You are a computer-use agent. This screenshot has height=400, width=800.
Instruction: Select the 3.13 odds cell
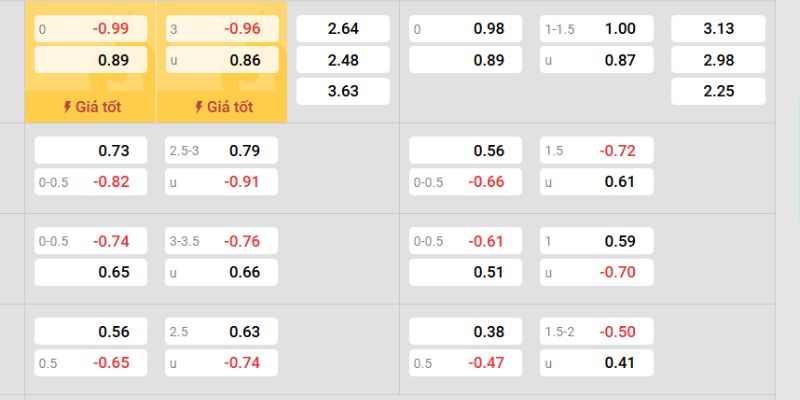pyautogui.click(x=718, y=29)
